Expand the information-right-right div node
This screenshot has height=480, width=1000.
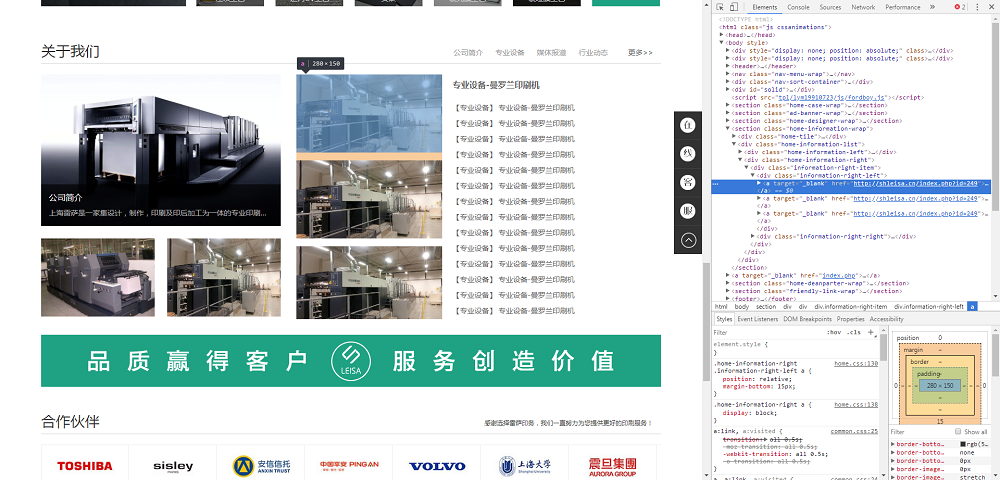point(753,236)
